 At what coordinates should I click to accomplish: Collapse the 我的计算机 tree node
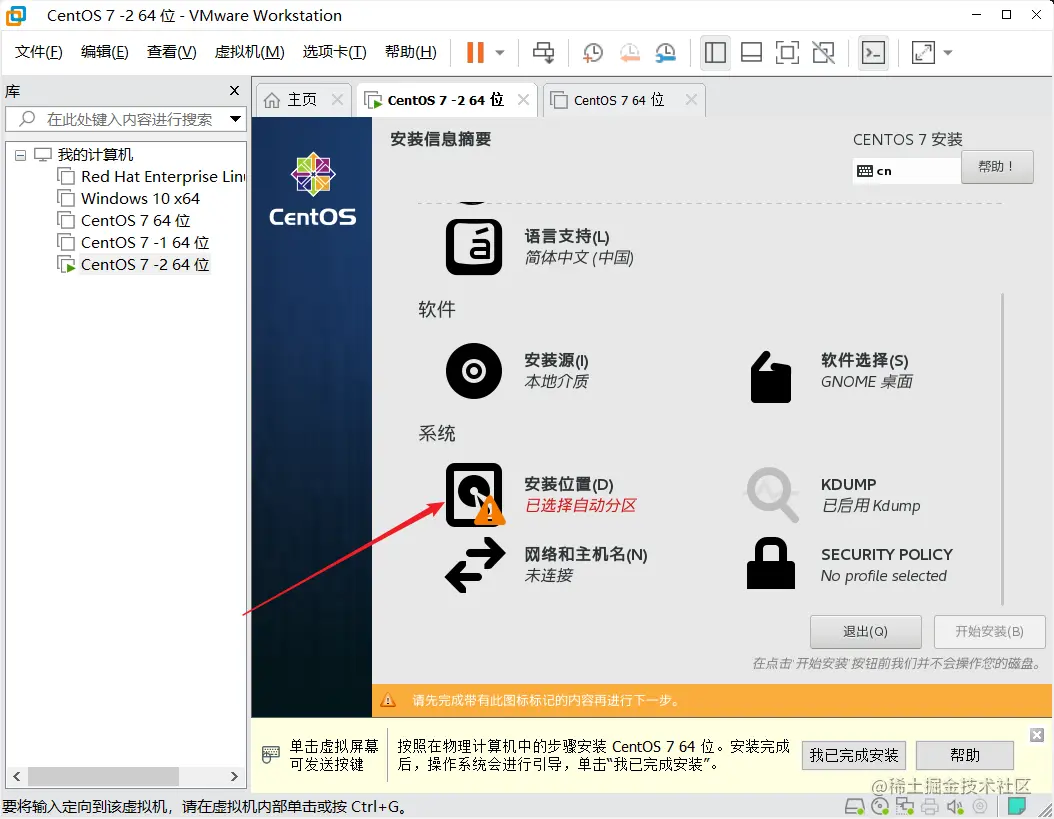coord(21,155)
